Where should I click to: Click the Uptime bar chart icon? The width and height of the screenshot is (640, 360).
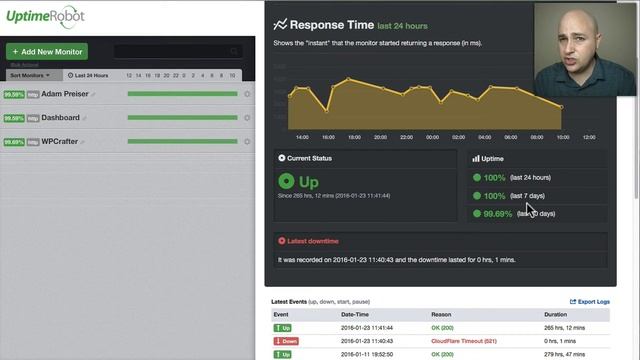point(476,158)
